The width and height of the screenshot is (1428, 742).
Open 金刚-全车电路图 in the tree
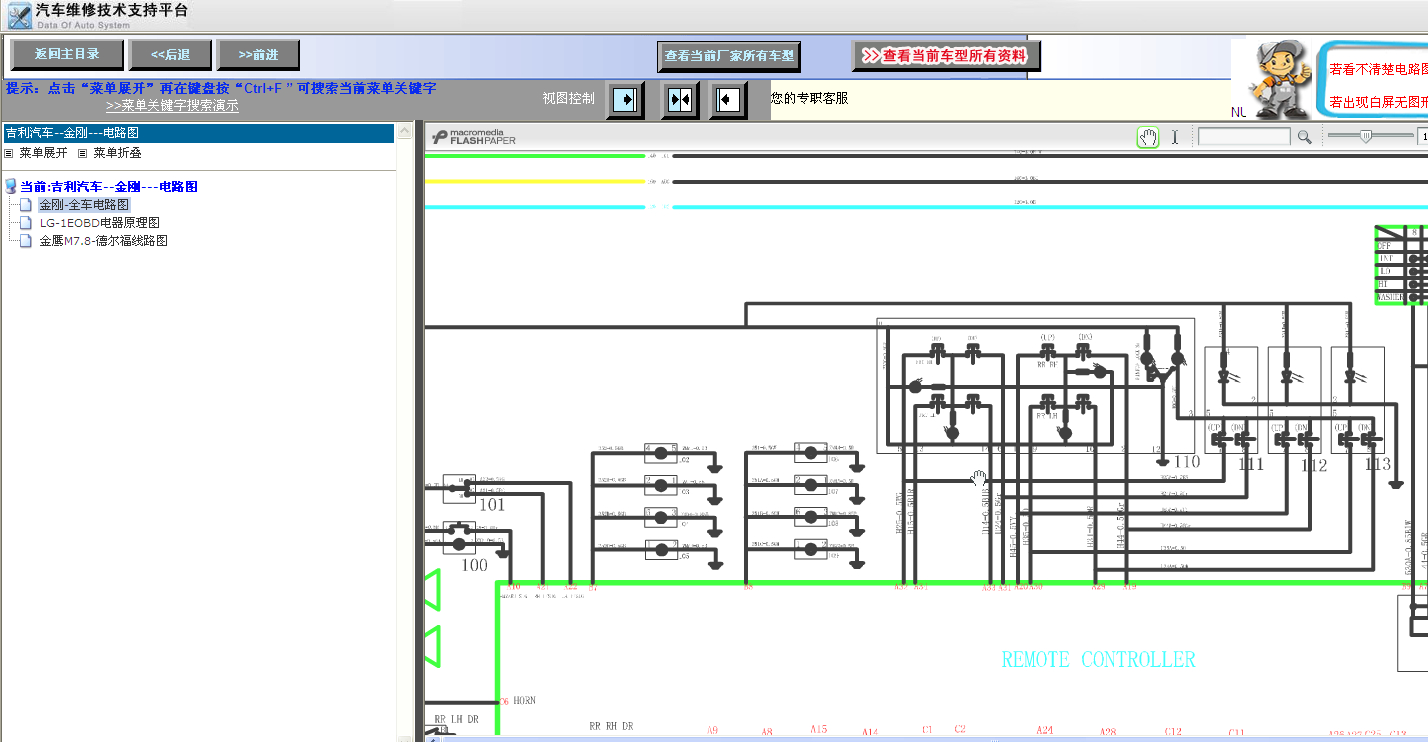[x=84, y=205]
